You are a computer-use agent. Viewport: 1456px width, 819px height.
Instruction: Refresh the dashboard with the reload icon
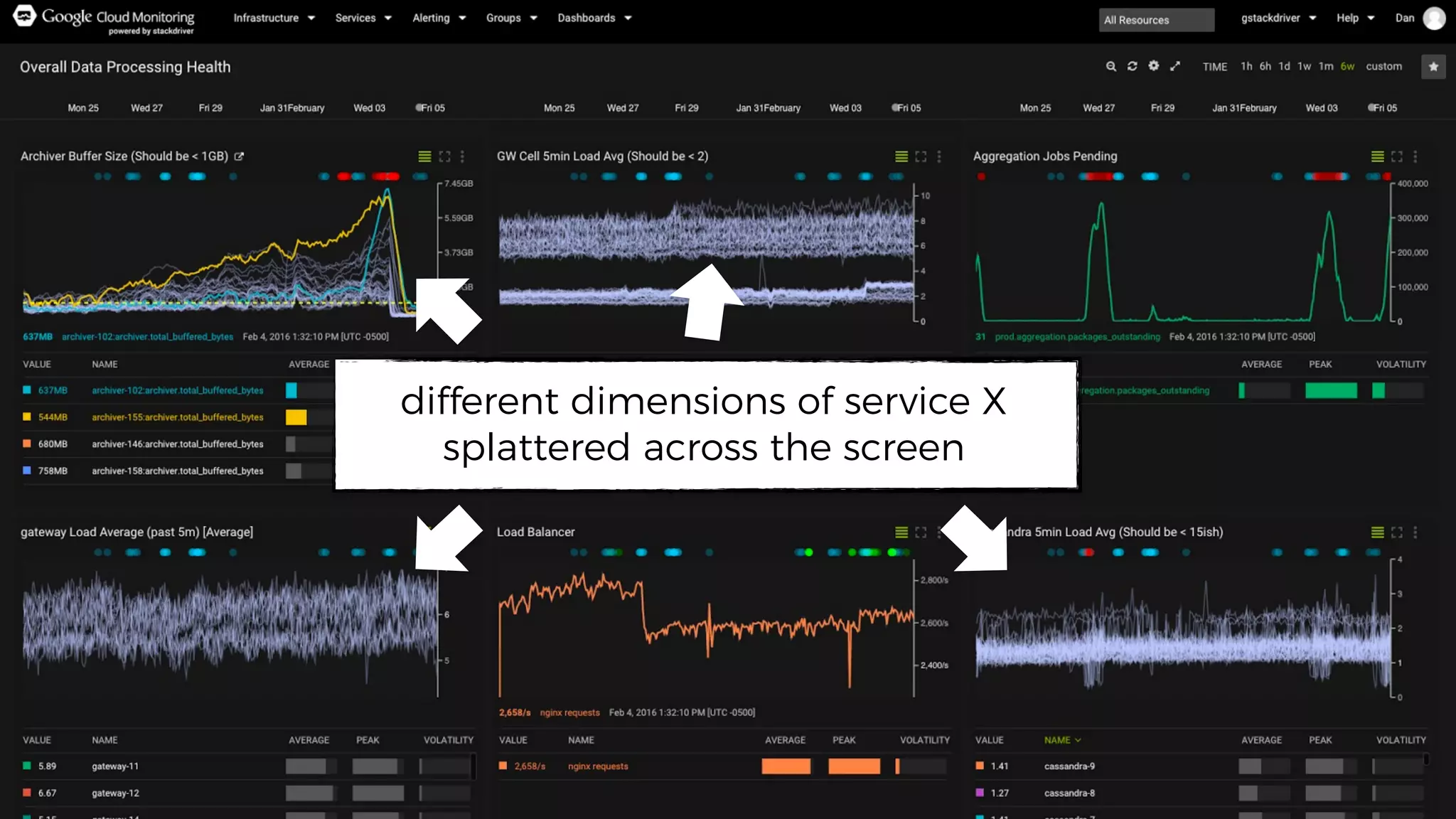point(1133,66)
